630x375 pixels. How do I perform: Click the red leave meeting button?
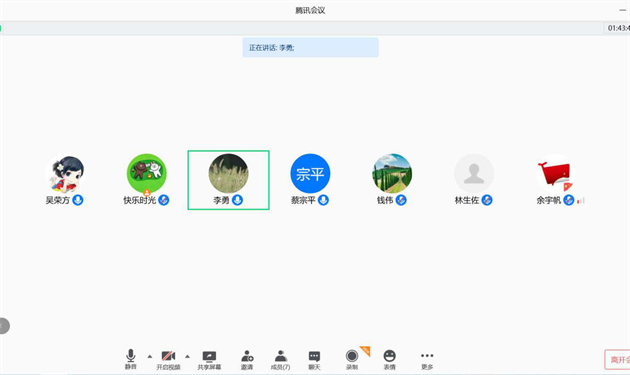point(618,359)
